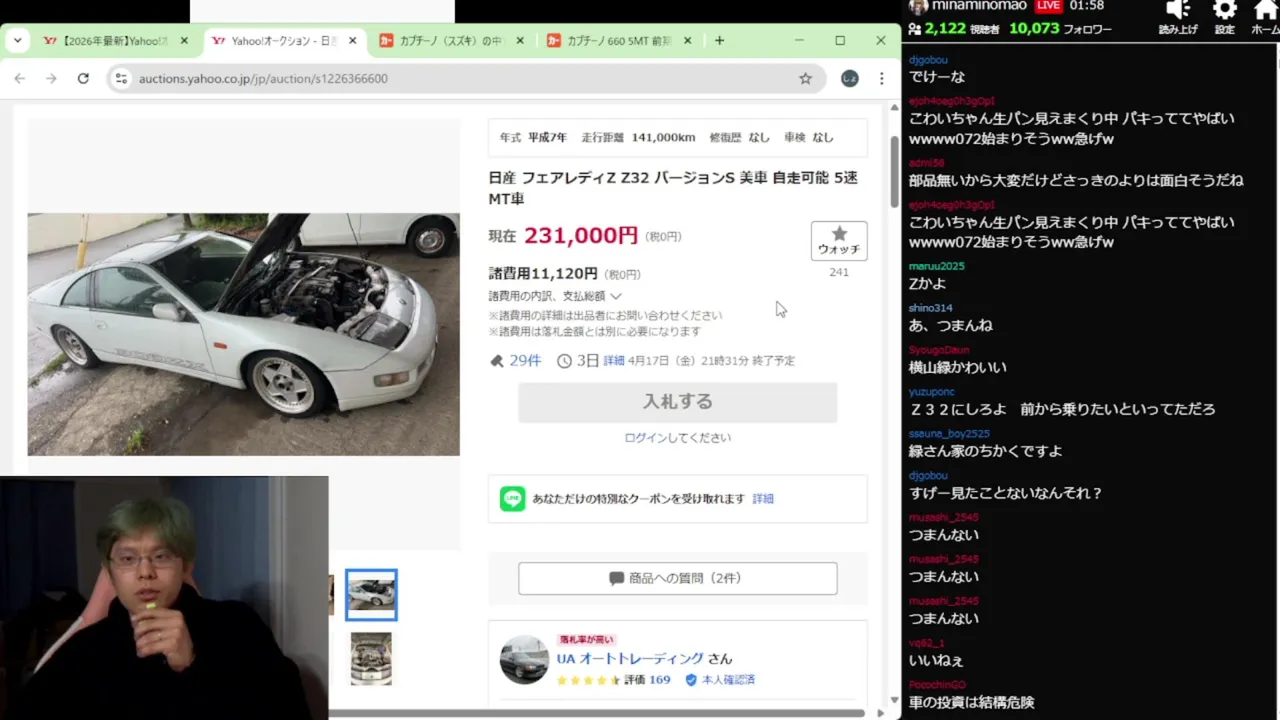Image resolution: width=1280 pixels, height=720 pixels.
Task: Click the auction title 日産 フェアレディZ Z32
Action: 673,188
